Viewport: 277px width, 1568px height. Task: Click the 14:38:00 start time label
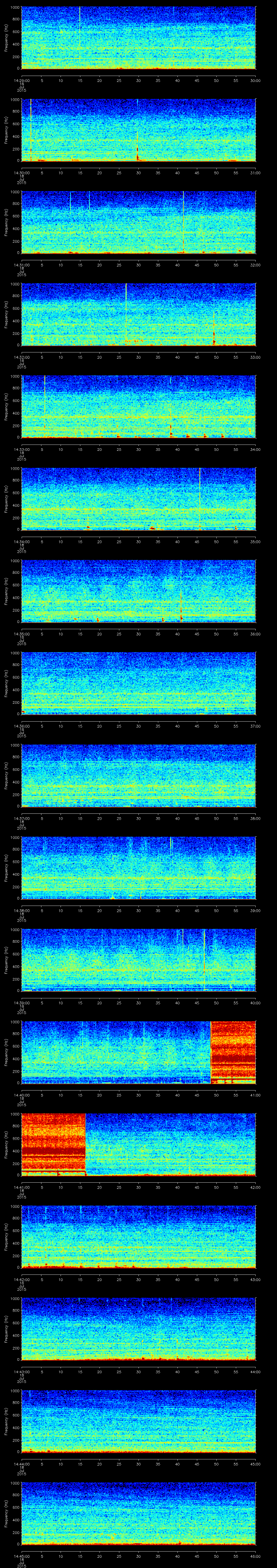(21, 910)
